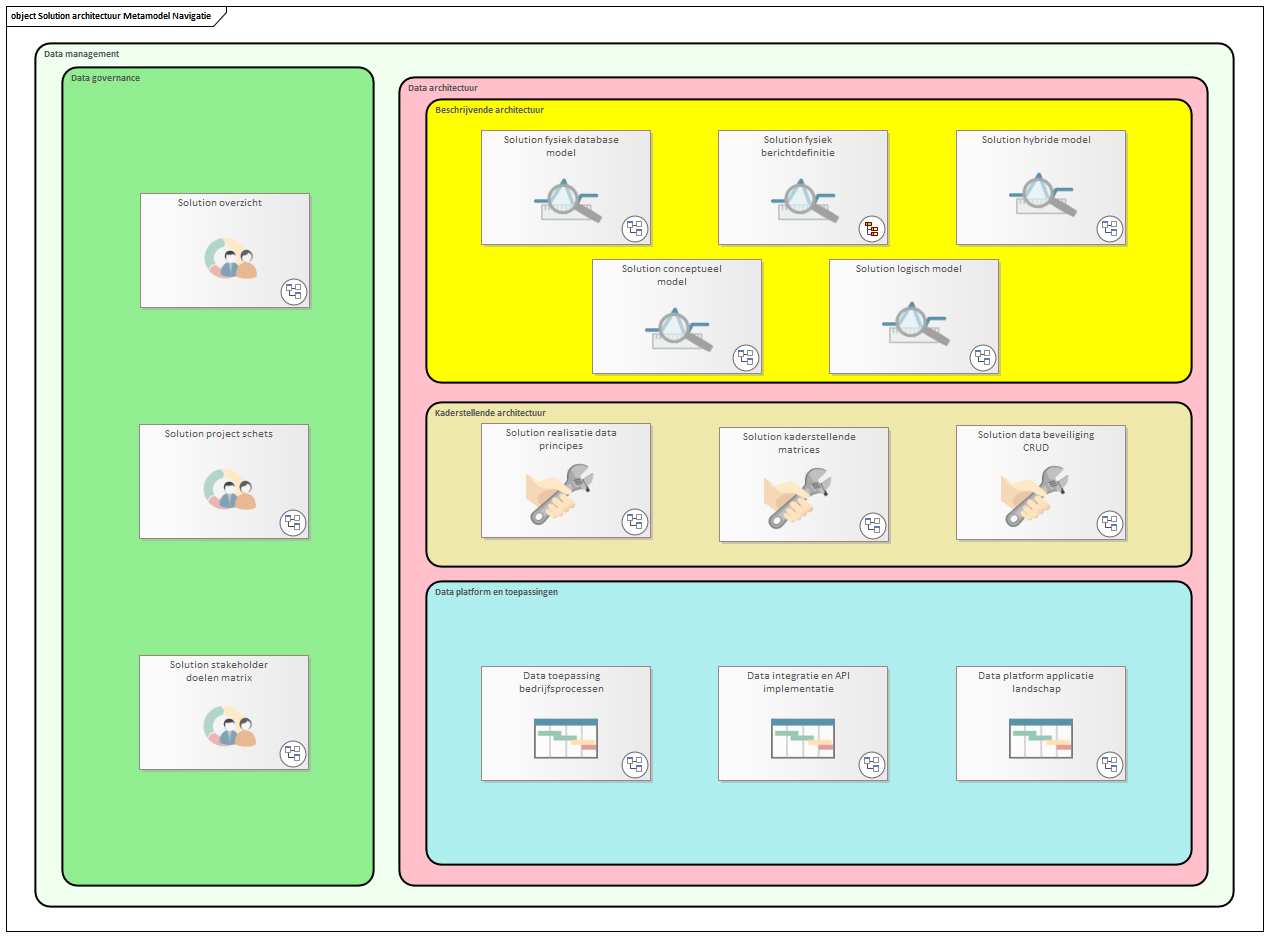Viewport: 1269px width, 937px height.
Task: Open diagram link icon on Data toepassing bedrijfsprocessen
Action: point(635,765)
